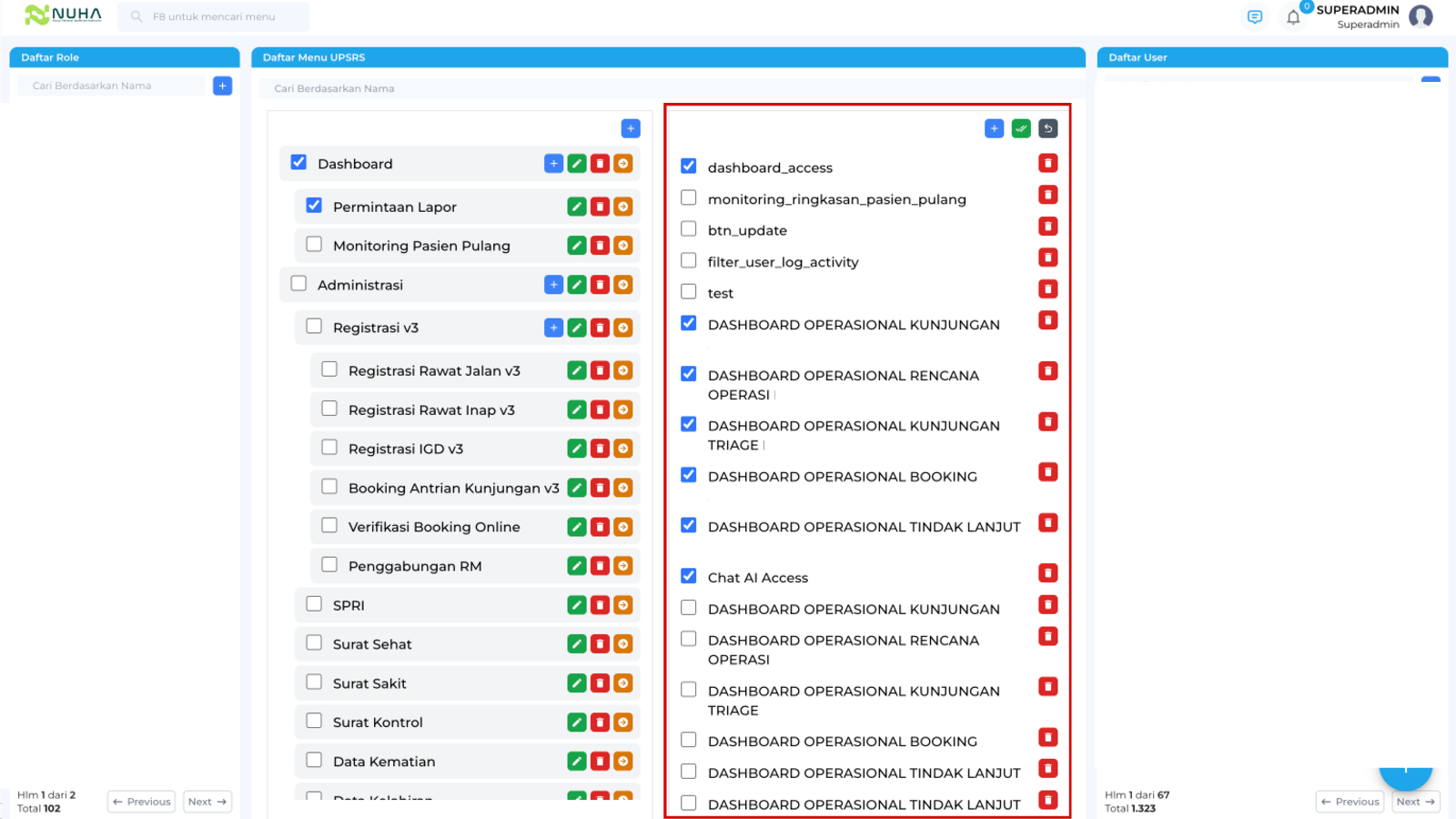Delete the Permintaan Lapor menu row
Image resolution: width=1456 pixels, height=819 pixels.
point(600,207)
